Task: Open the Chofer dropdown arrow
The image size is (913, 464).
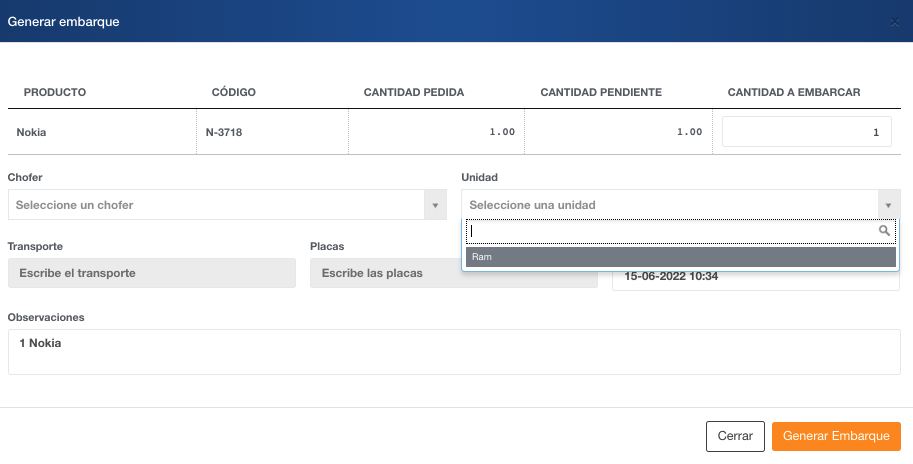Action: [x=435, y=205]
